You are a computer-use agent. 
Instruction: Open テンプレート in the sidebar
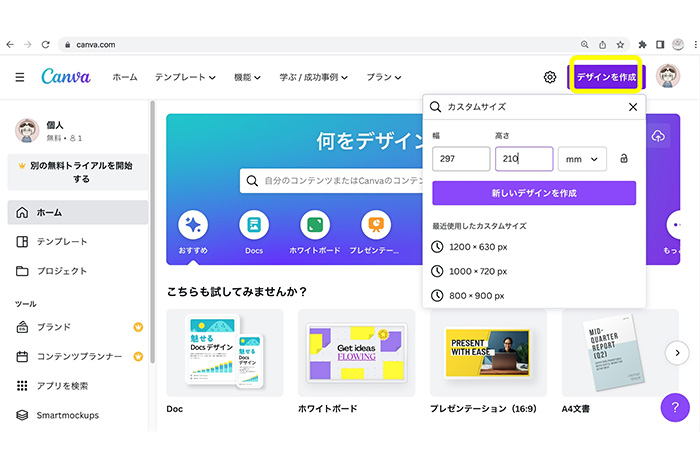[78, 242]
